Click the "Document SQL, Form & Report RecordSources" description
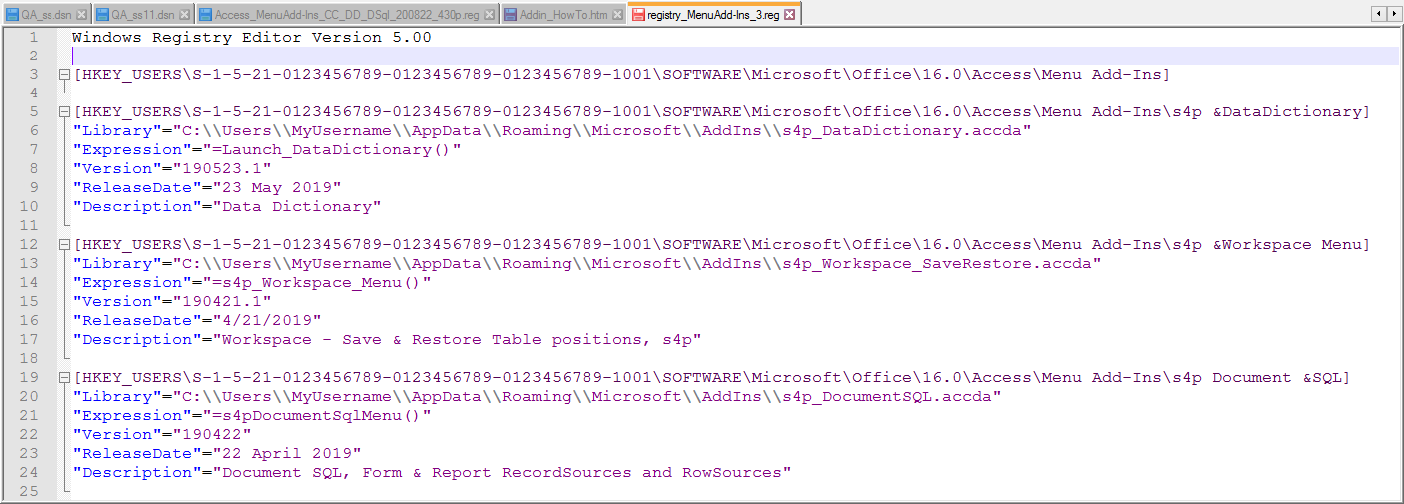The width and height of the screenshot is (1404, 504). point(502,473)
